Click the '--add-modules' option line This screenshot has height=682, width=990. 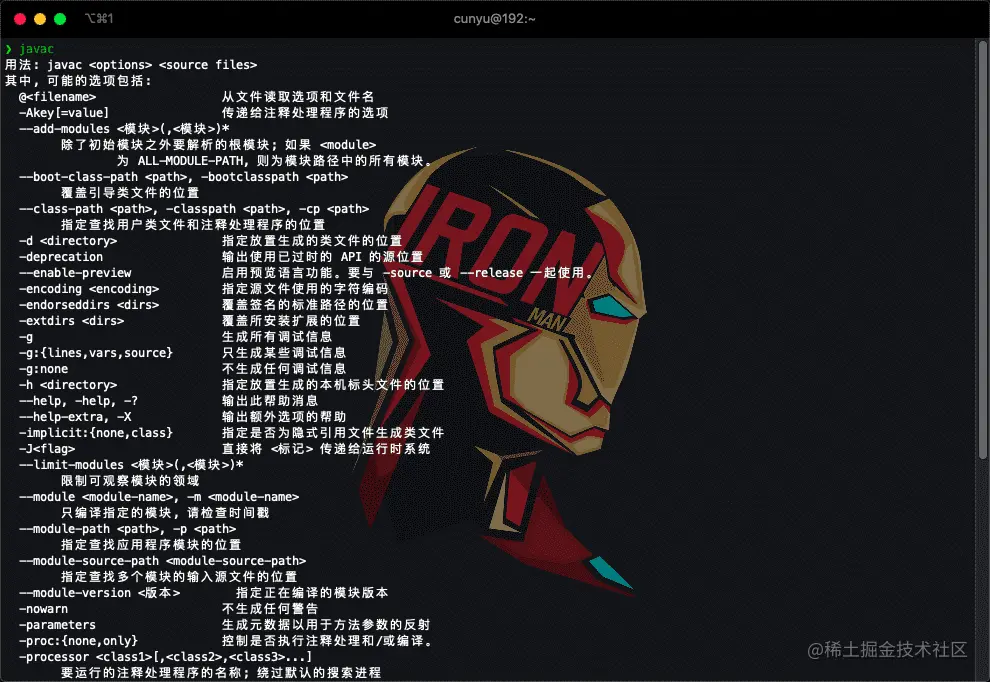tap(124, 129)
